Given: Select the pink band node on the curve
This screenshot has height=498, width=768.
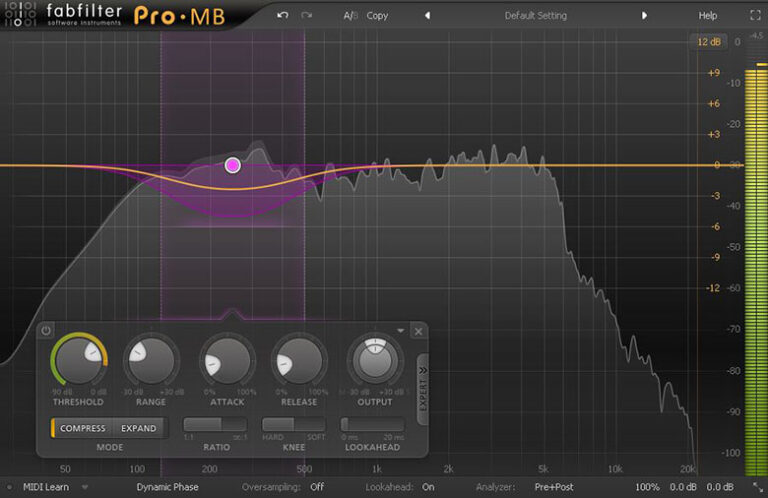Looking at the screenshot, I should [233, 164].
